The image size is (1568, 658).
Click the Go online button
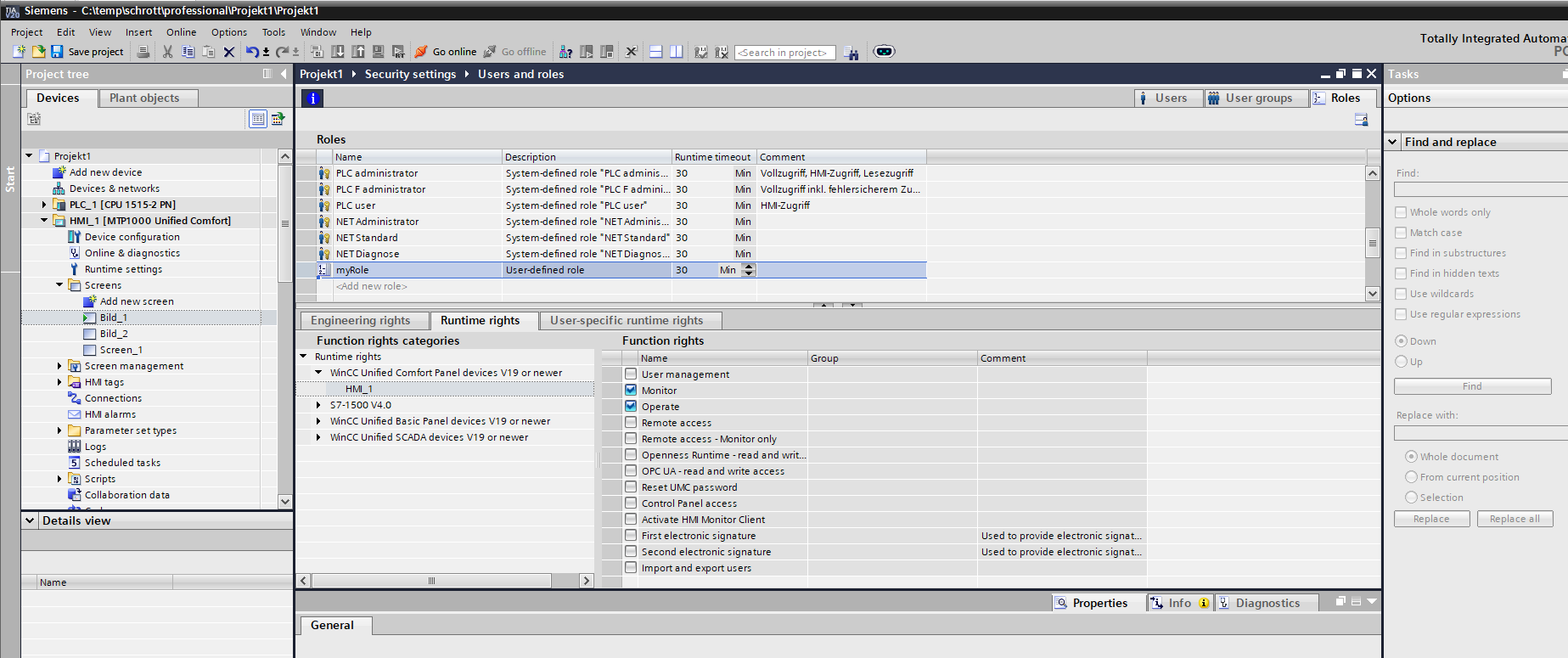(446, 52)
